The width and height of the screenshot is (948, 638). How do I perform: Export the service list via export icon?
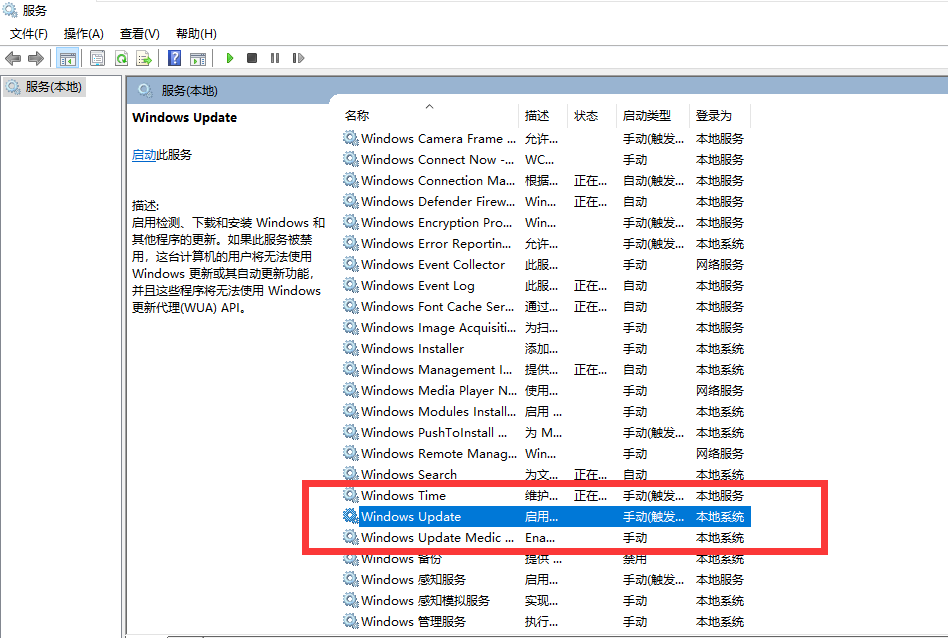pos(144,57)
